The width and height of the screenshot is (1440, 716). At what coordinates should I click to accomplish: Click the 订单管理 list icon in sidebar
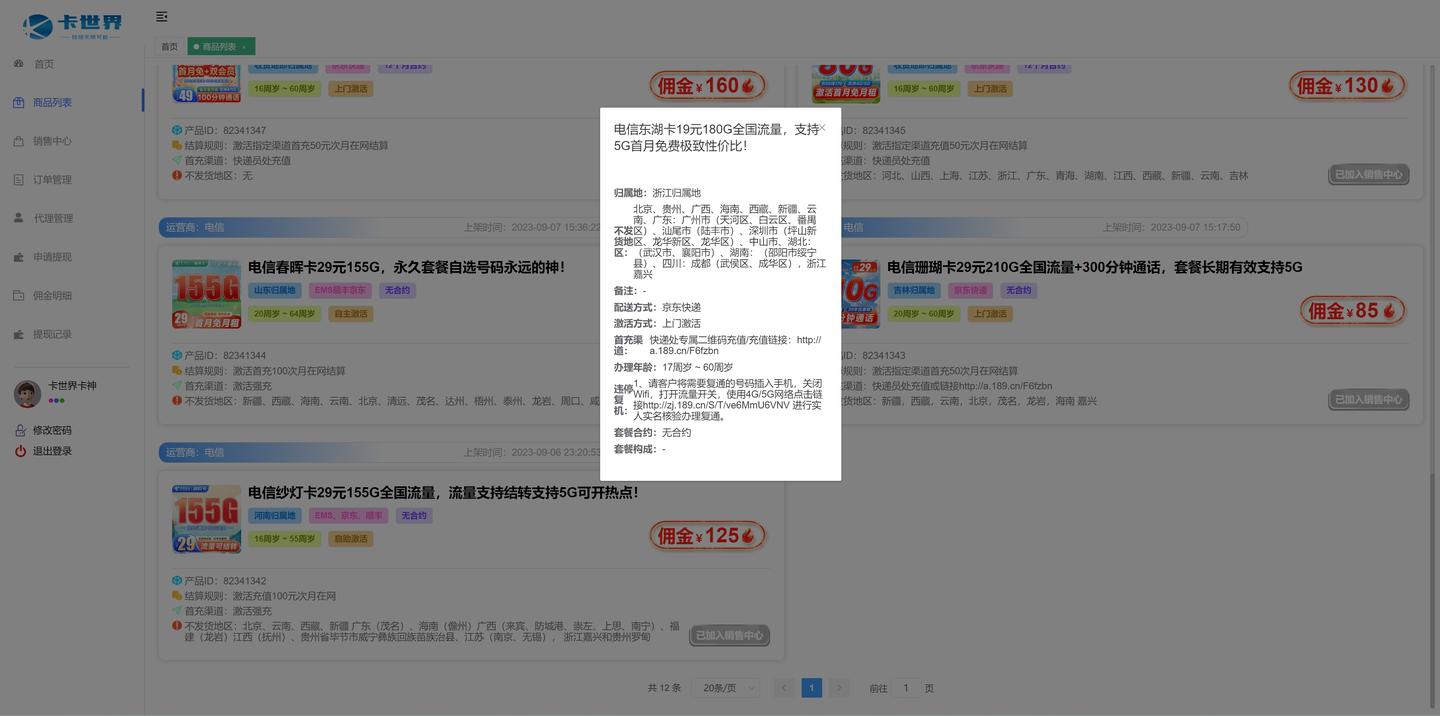19,180
